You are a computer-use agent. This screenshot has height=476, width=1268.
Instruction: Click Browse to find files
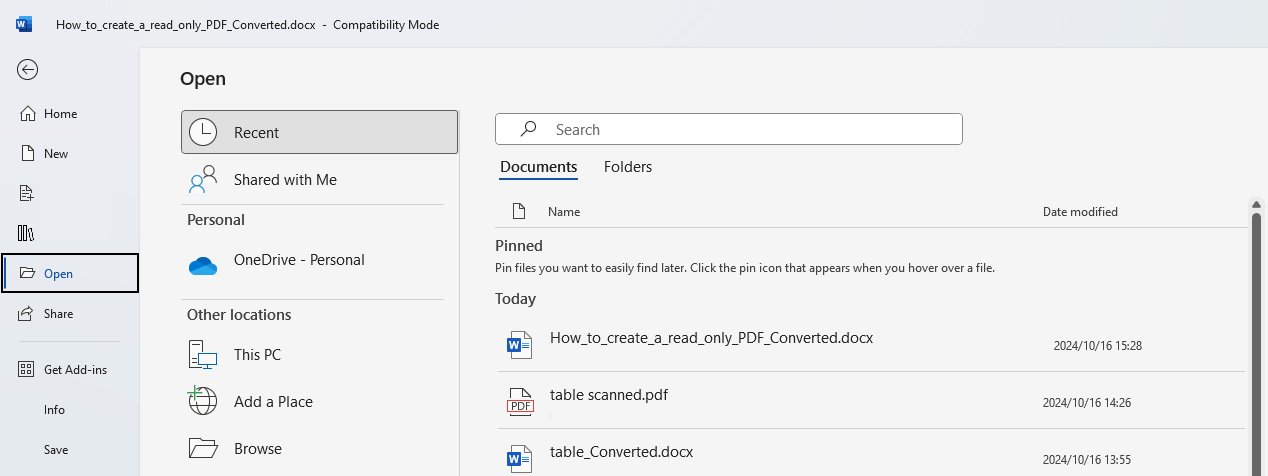coord(320,449)
